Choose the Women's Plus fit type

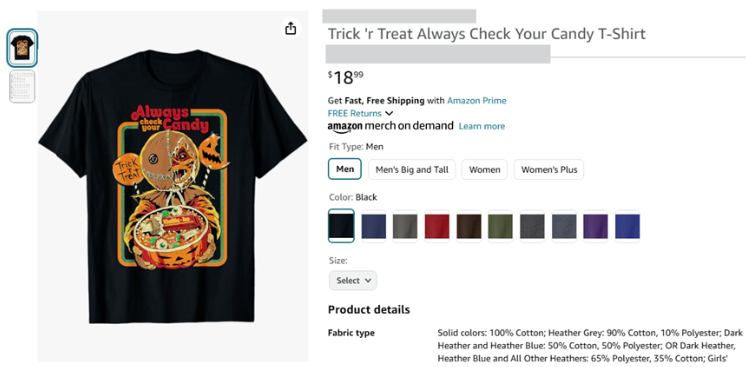(x=549, y=169)
